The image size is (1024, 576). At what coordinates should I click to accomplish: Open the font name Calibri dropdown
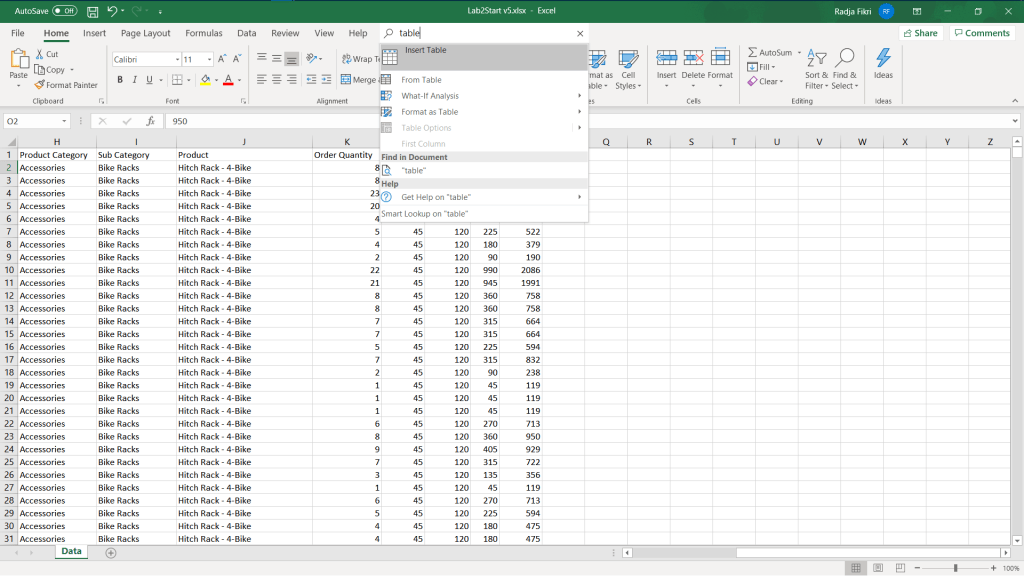click(x=176, y=59)
